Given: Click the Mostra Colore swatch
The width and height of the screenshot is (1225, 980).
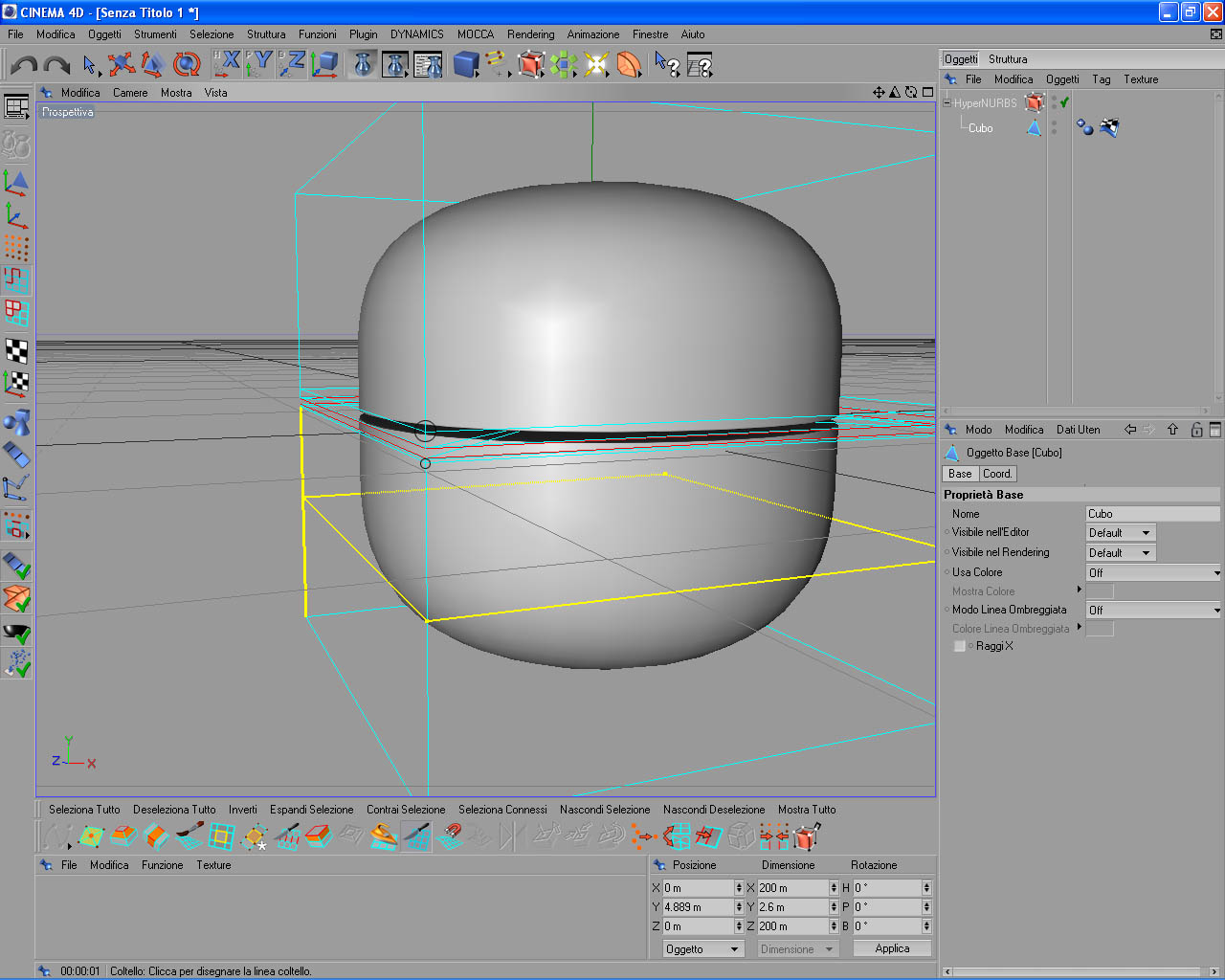Looking at the screenshot, I should pyautogui.click(x=1100, y=591).
